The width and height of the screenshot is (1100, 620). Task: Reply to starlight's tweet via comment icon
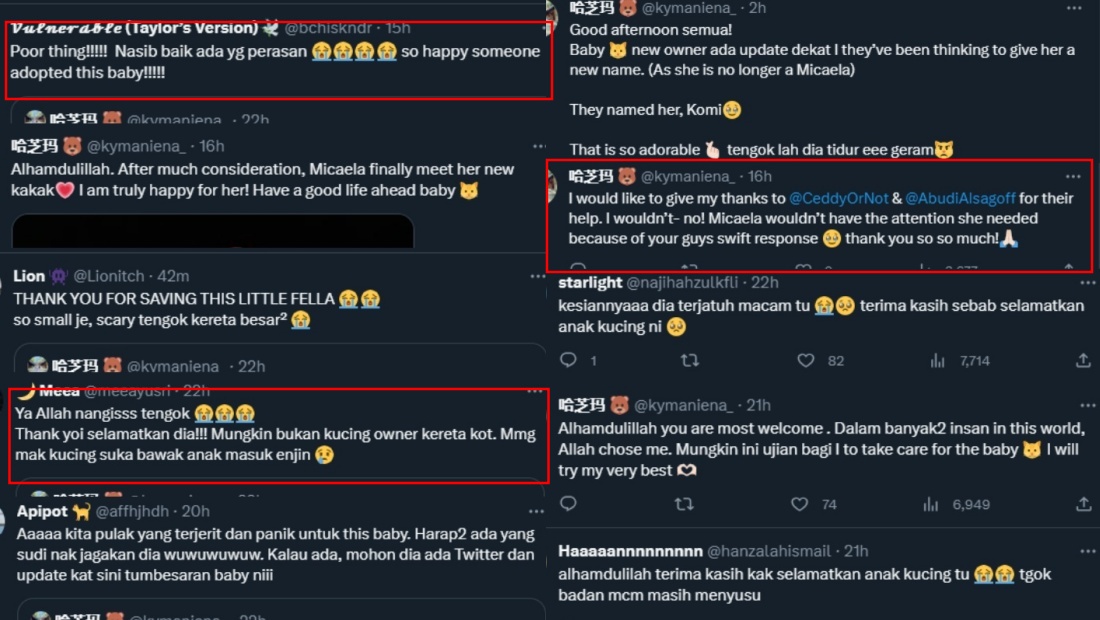pos(568,360)
